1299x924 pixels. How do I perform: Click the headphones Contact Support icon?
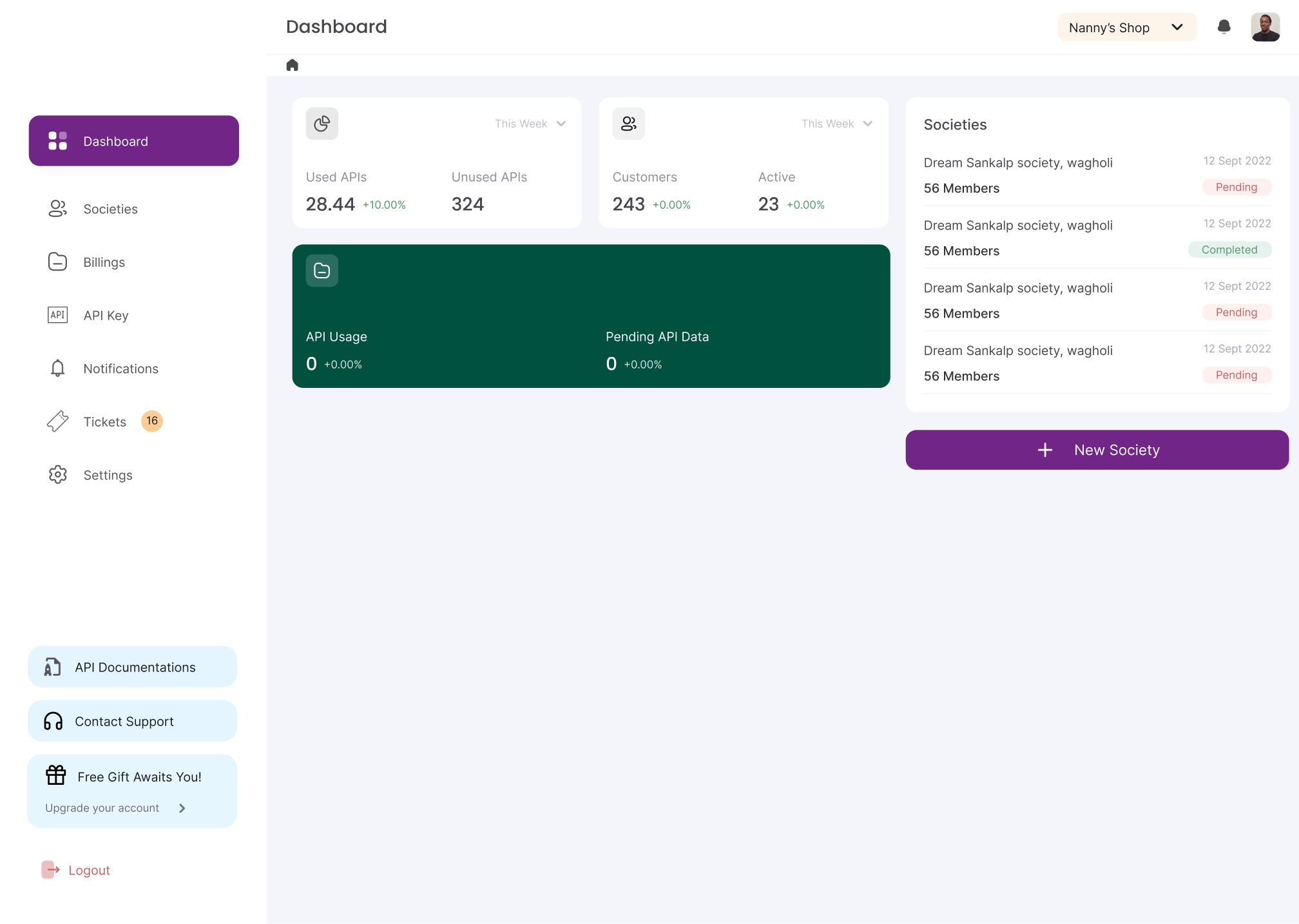53,721
